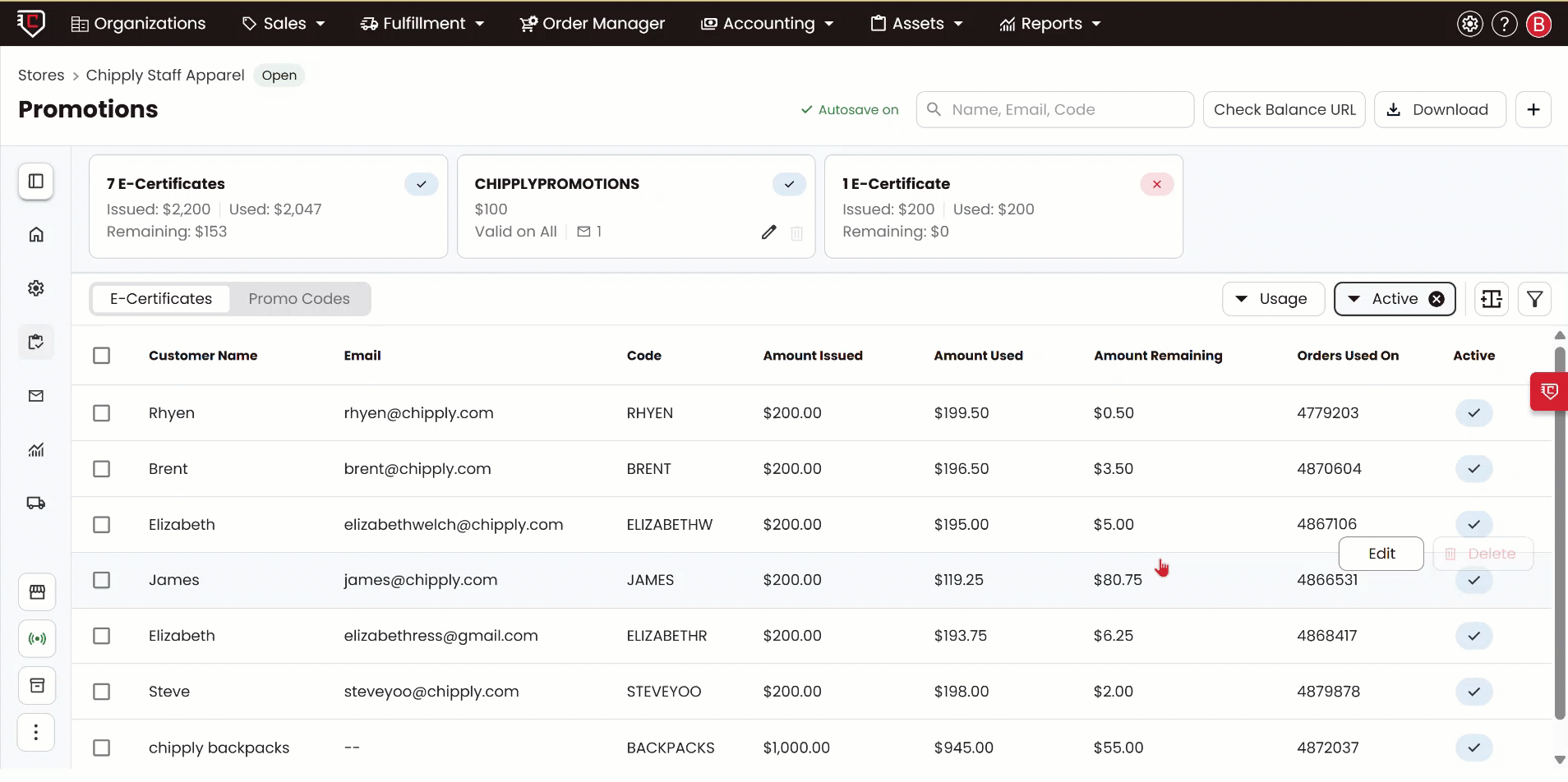Click the add plus button
The width and height of the screenshot is (1568, 782).
click(x=1533, y=109)
